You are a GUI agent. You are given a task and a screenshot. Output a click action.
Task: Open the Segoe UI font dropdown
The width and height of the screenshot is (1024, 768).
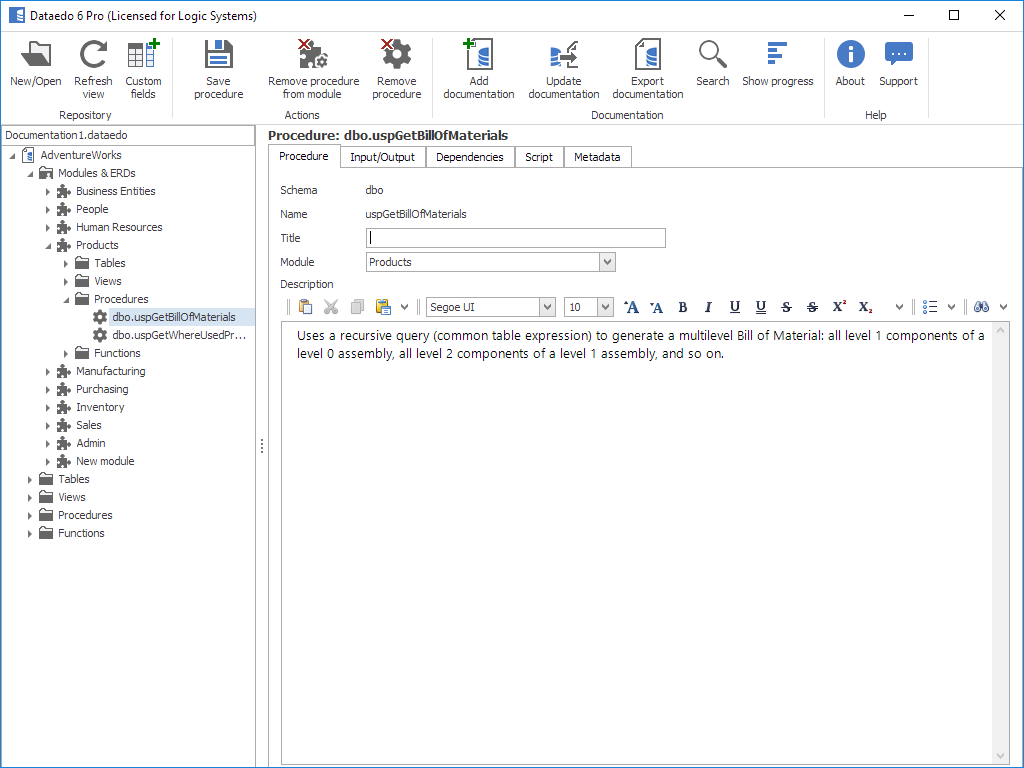point(547,307)
